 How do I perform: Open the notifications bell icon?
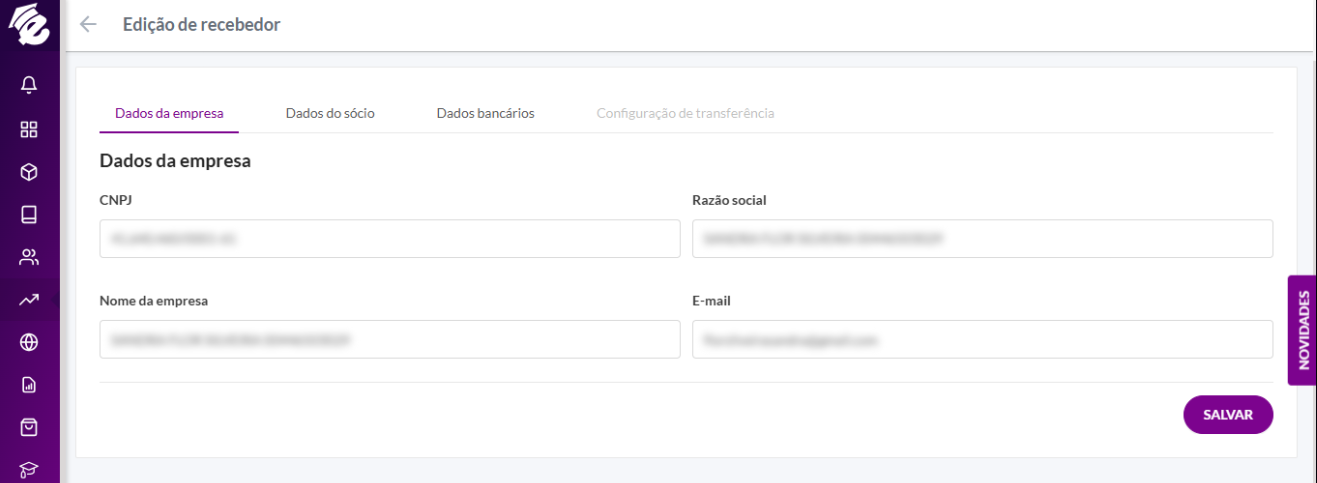tap(29, 86)
